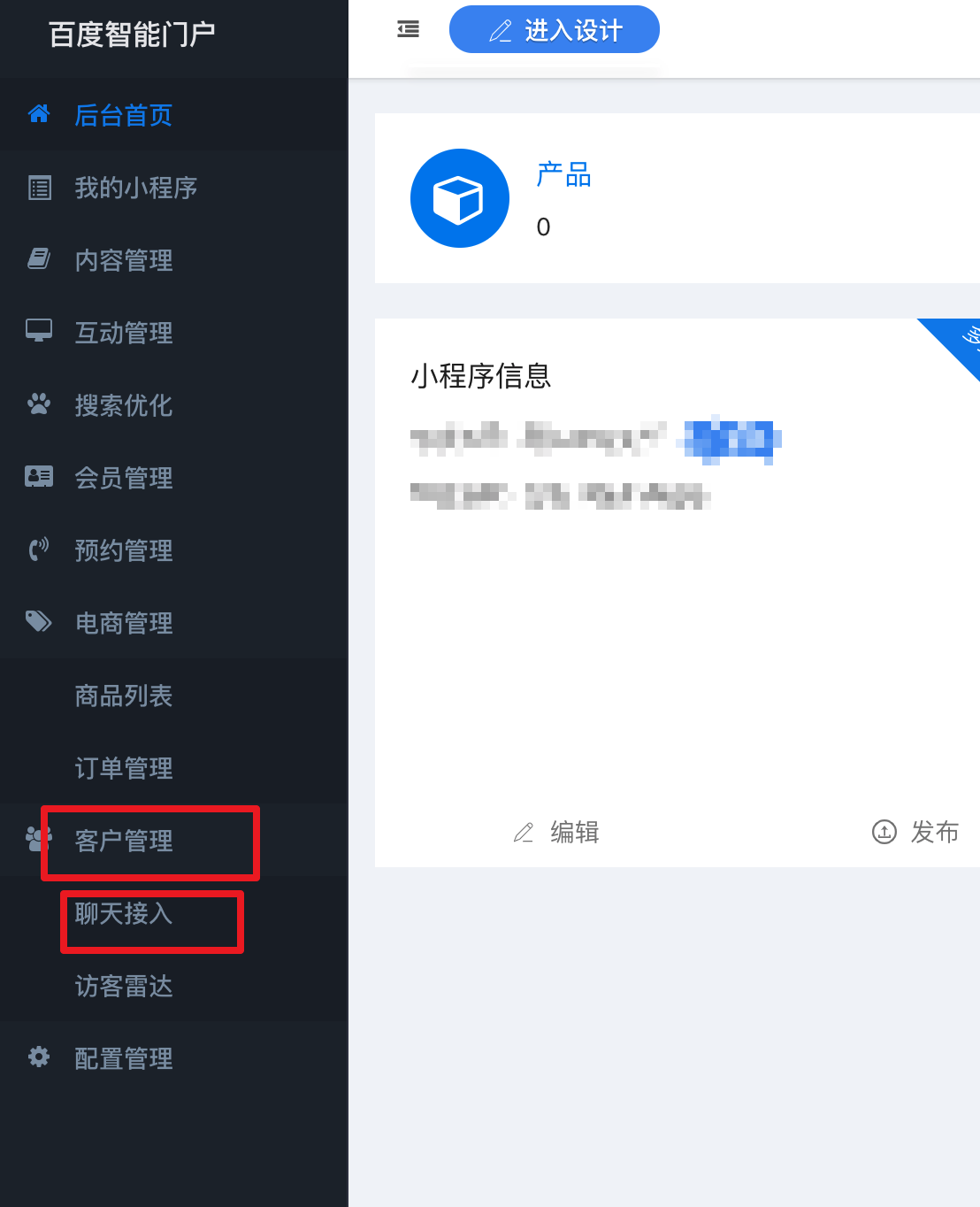Click the gear icon beside 配置管理
Viewport: 980px width, 1207px height.
coord(39,1057)
